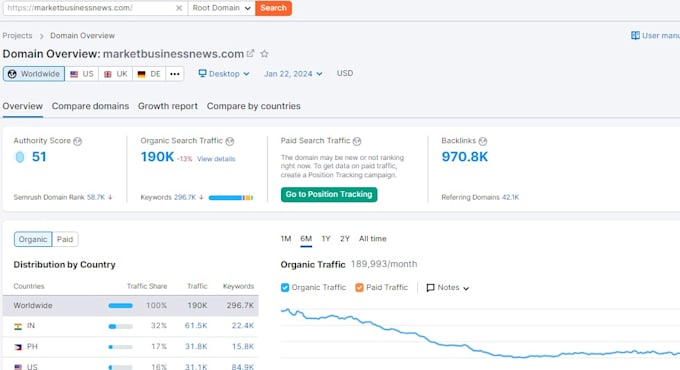680x370 pixels.
Task: Open the Jan 22, 2024 date dropdown
Action: tap(293, 74)
